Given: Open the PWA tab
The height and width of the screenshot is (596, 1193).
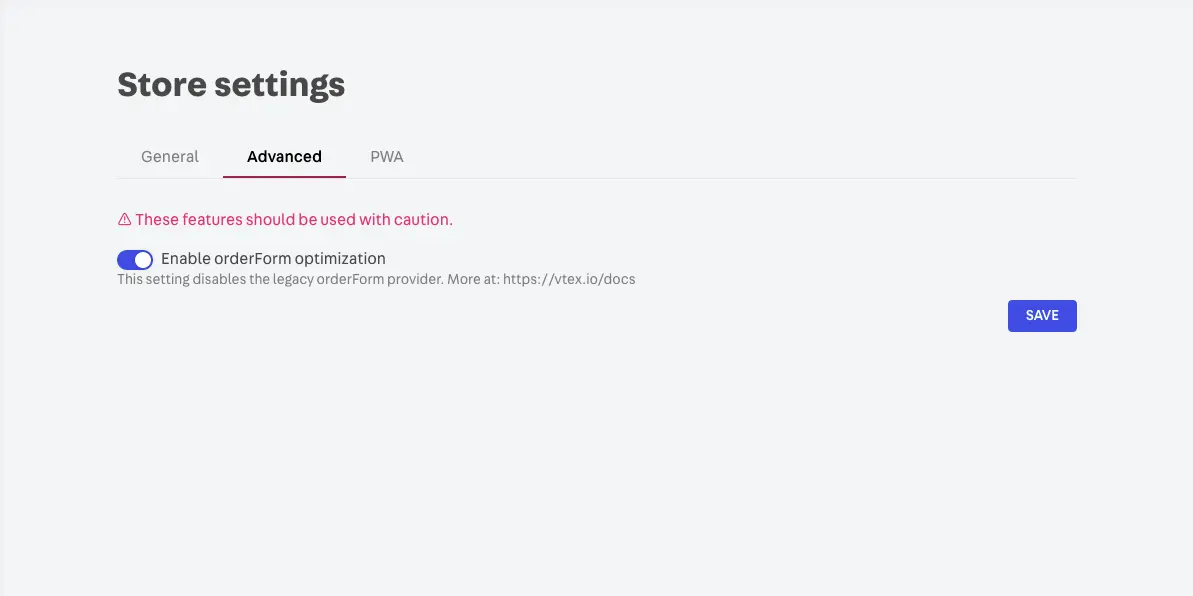Looking at the screenshot, I should [x=387, y=157].
